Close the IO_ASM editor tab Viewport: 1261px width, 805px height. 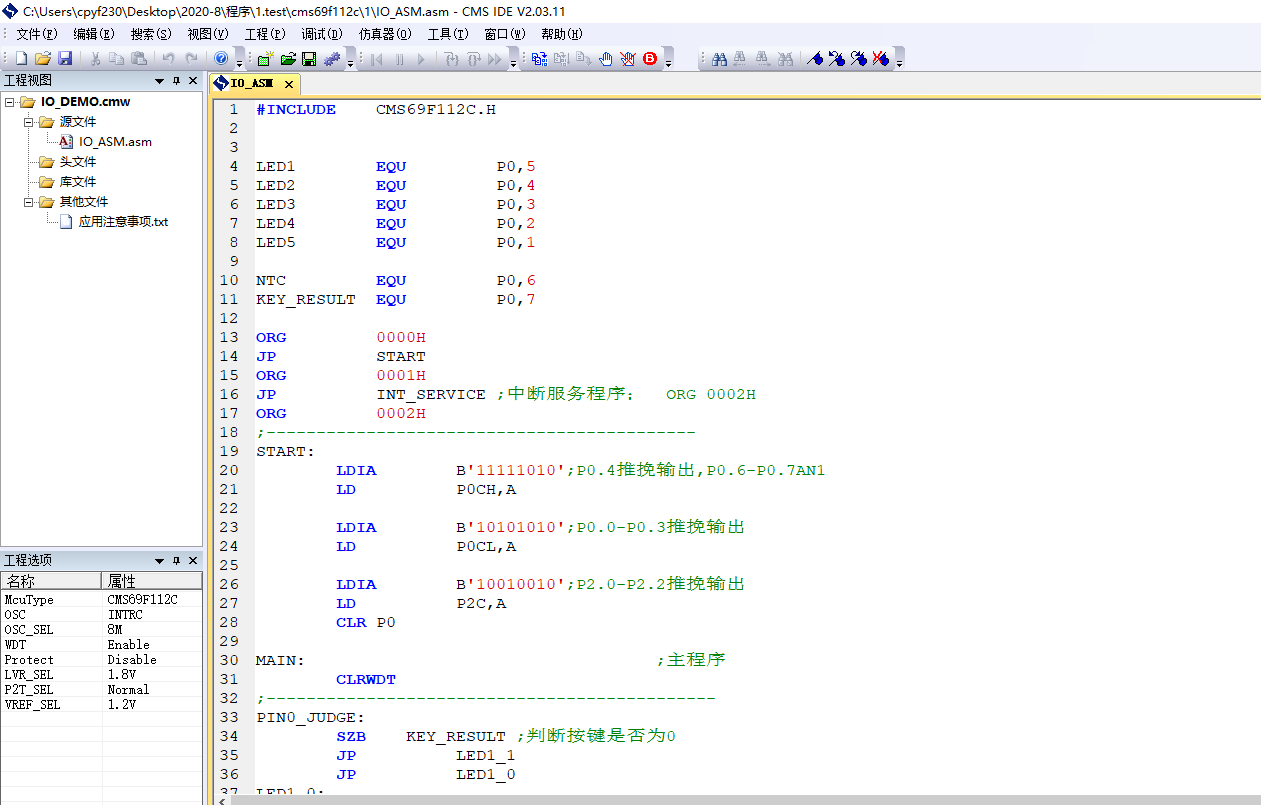tap(289, 84)
